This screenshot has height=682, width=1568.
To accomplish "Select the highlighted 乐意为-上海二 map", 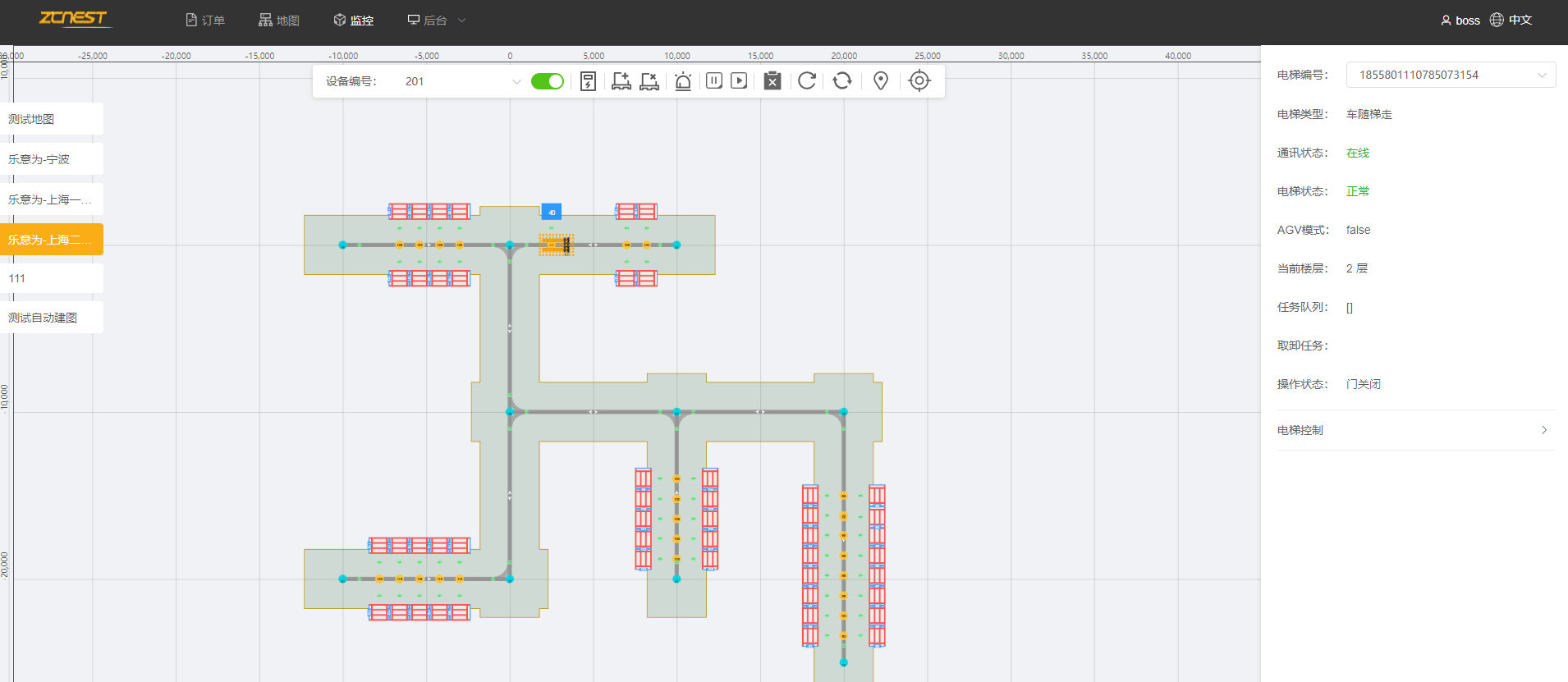I will pos(52,240).
